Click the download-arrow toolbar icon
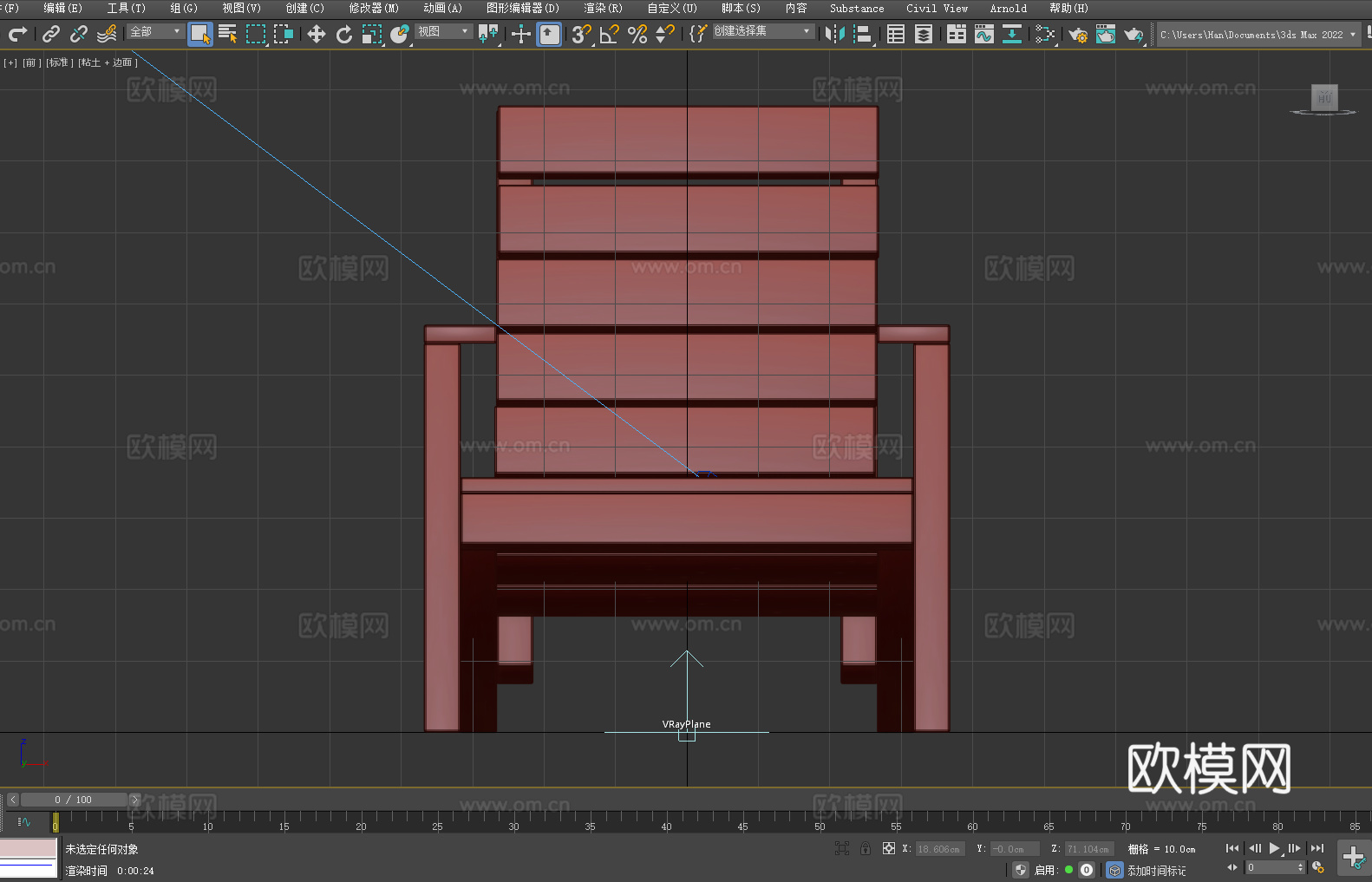This screenshot has width=1372, height=882. [1012, 34]
